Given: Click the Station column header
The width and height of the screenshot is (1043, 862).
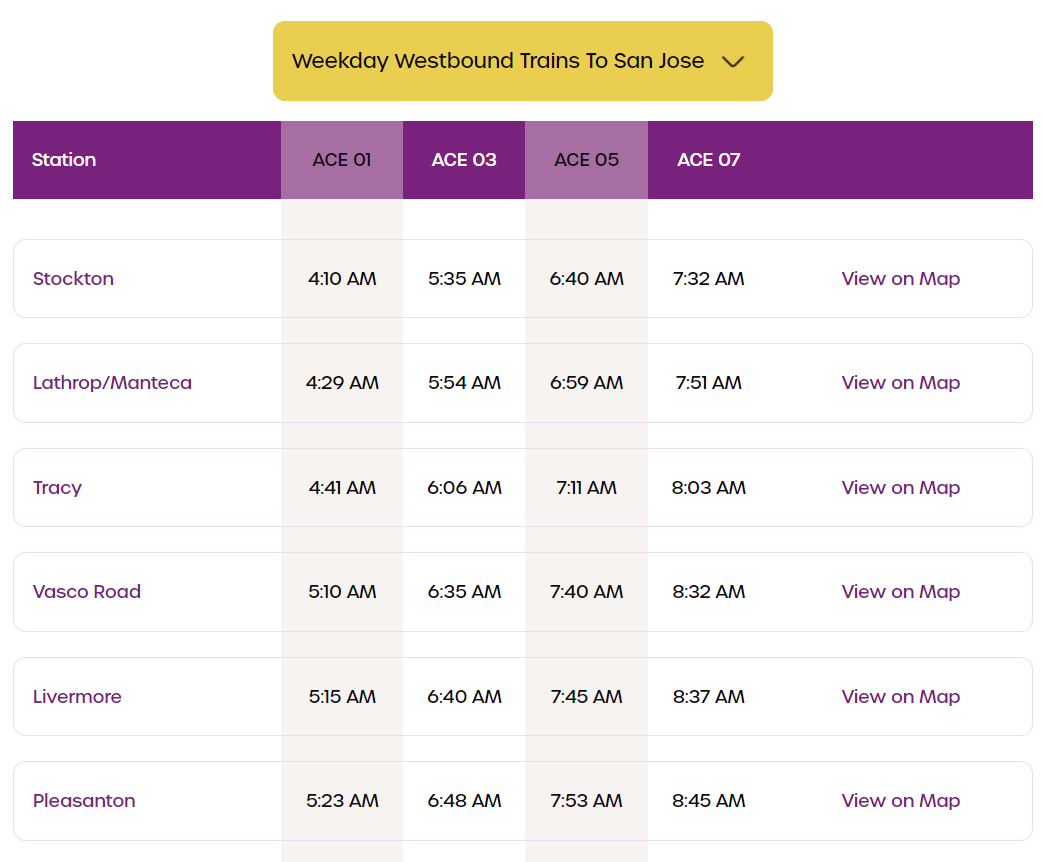Looking at the screenshot, I should [64, 160].
